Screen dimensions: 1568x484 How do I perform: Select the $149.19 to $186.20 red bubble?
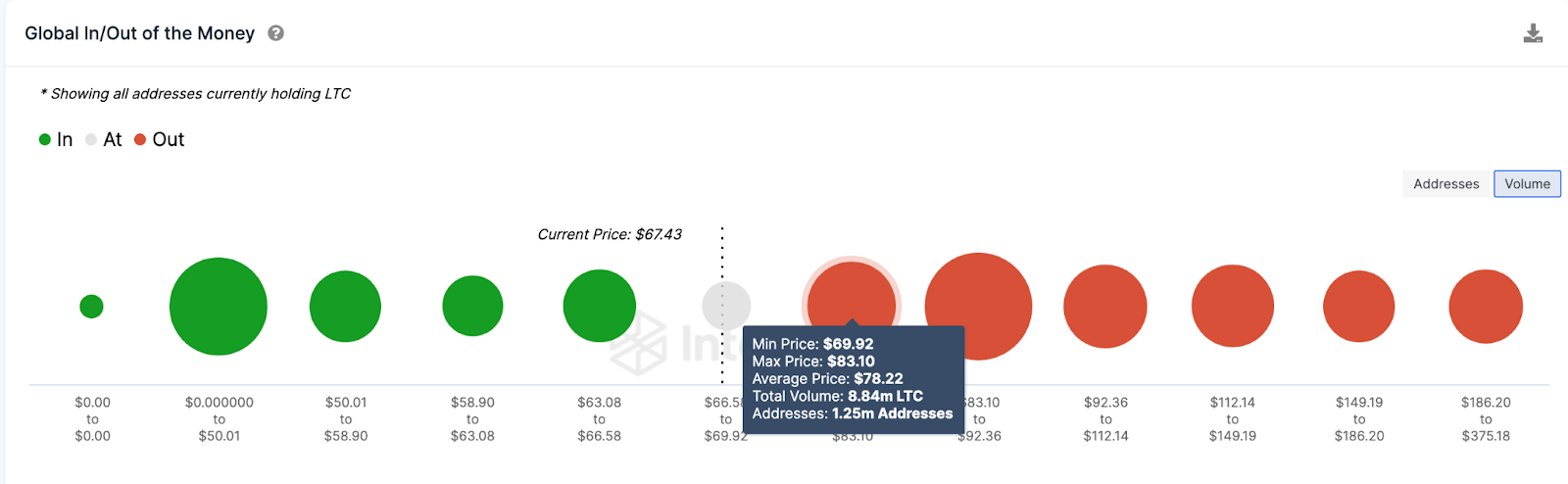click(x=1359, y=307)
